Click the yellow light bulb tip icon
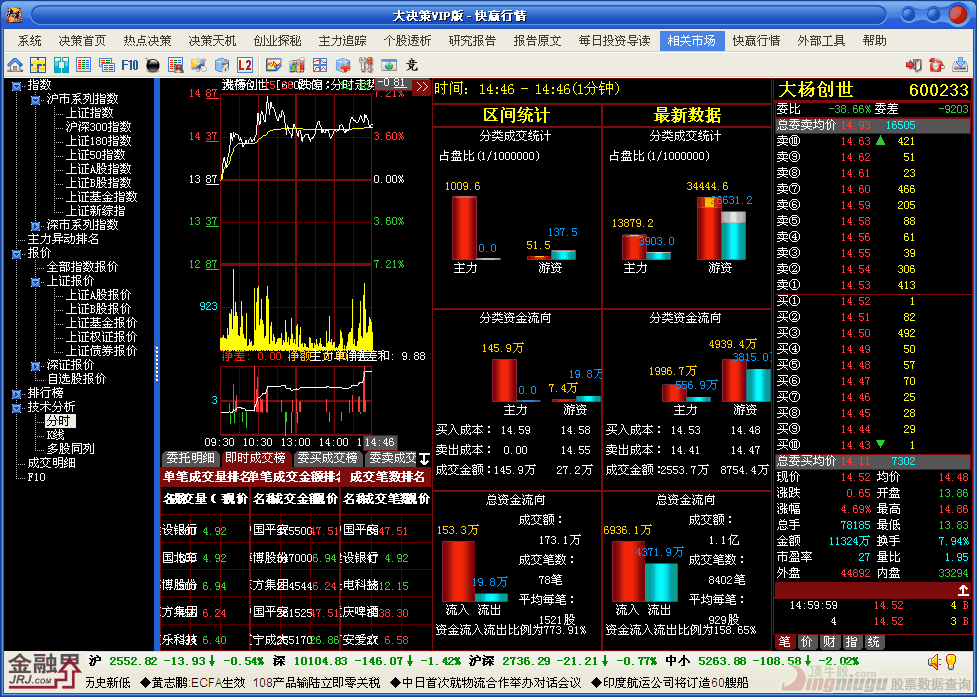This screenshot has width=977, height=697. pos(951,661)
